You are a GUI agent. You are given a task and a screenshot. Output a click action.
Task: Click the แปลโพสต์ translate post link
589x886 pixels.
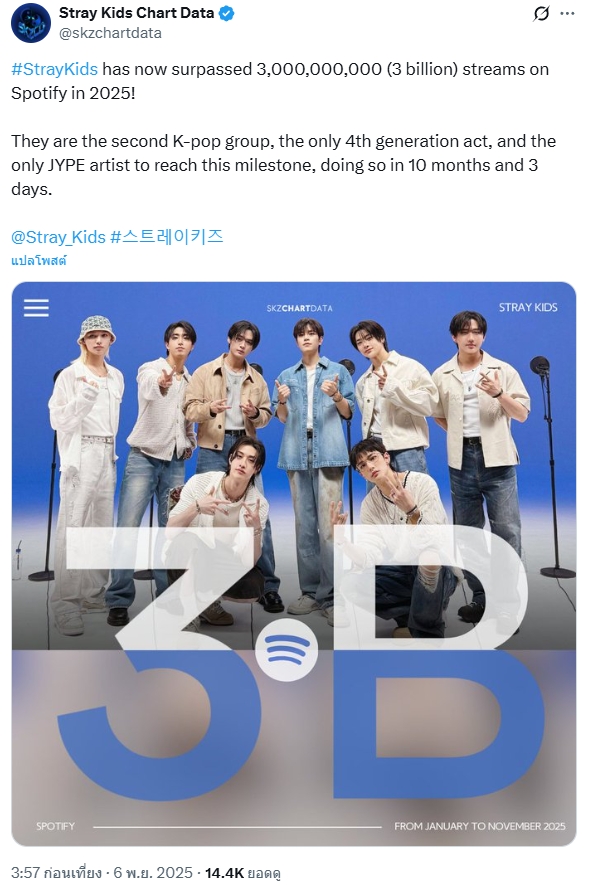click(39, 260)
